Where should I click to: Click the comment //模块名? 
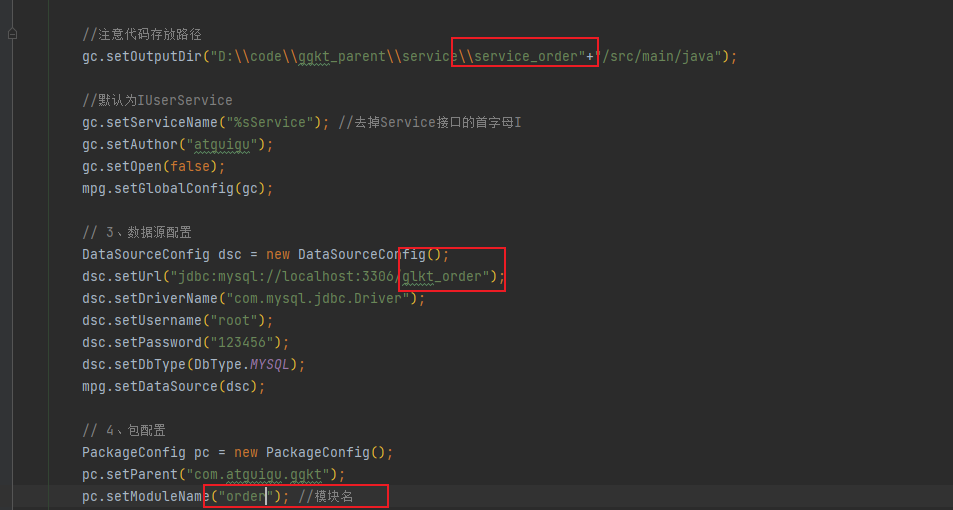(x=326, y=497)
